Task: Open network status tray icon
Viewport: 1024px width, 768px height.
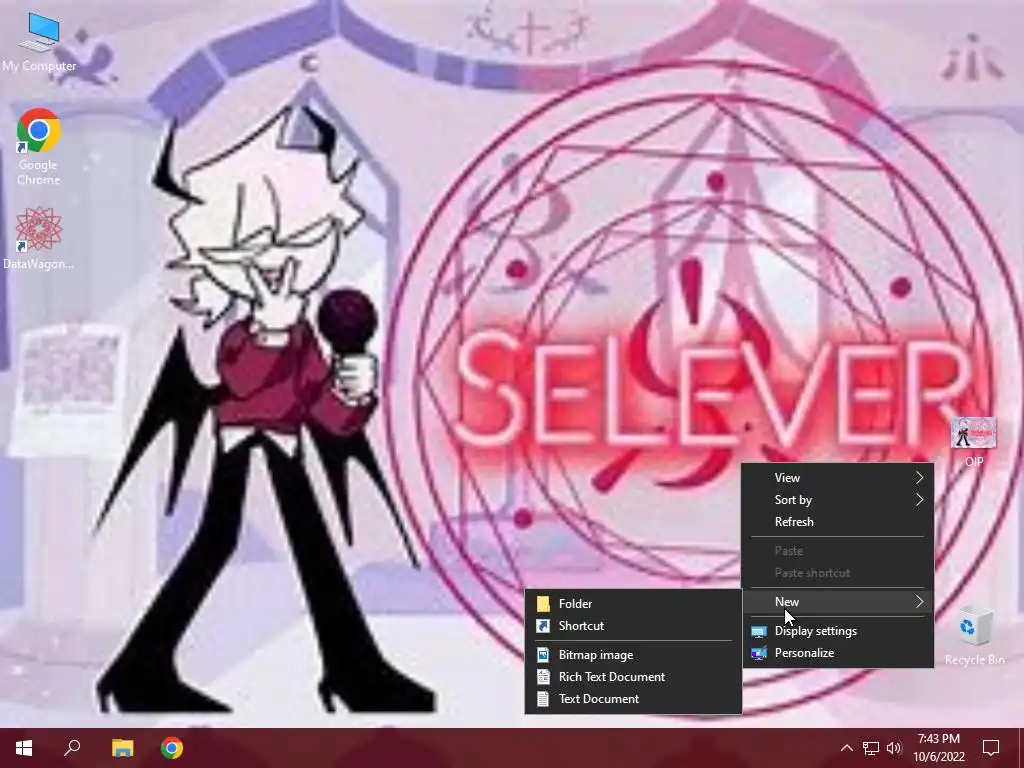Action: (871, 748)
